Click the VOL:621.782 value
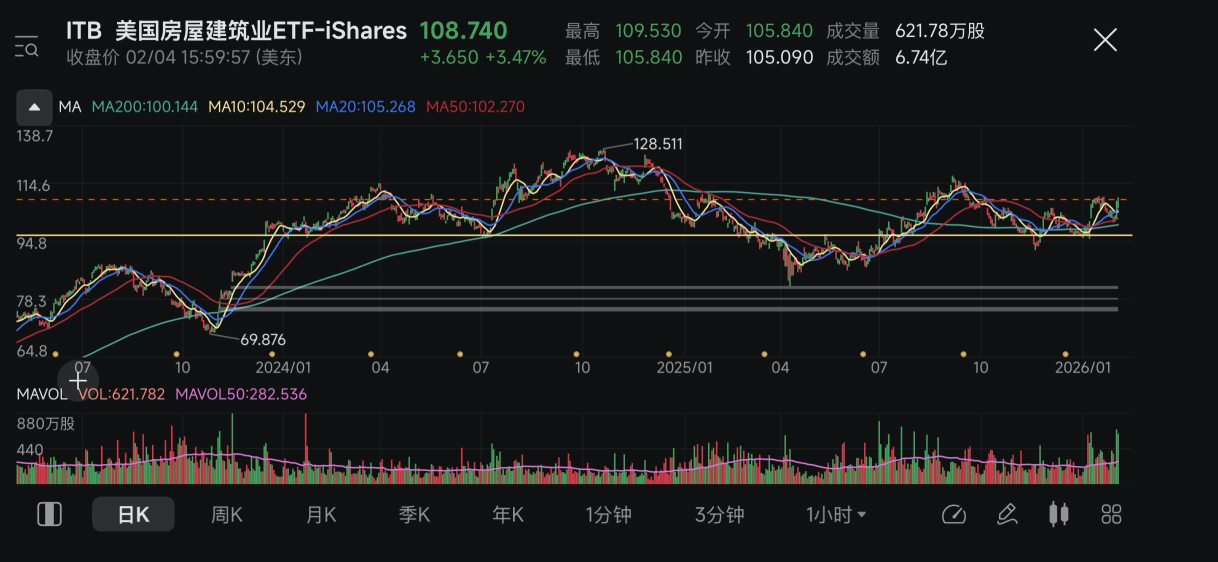 tap(121, 394)
